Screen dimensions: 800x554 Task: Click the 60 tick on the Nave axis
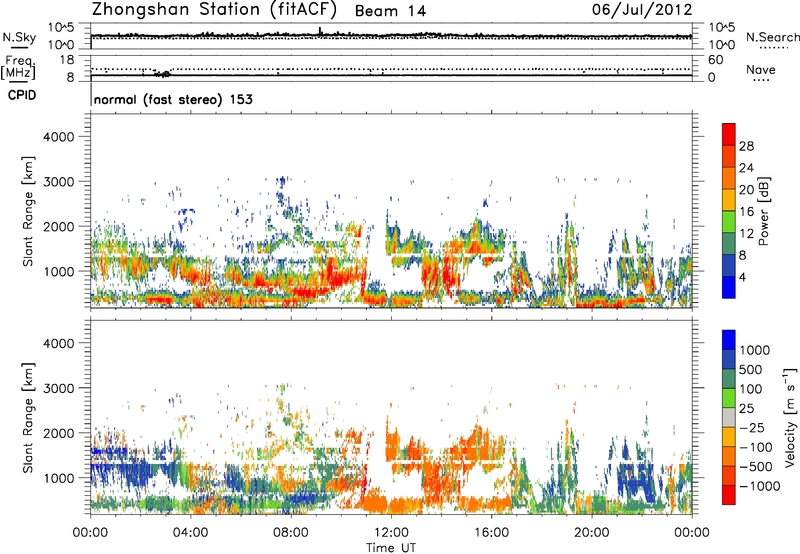pos(716,60)
